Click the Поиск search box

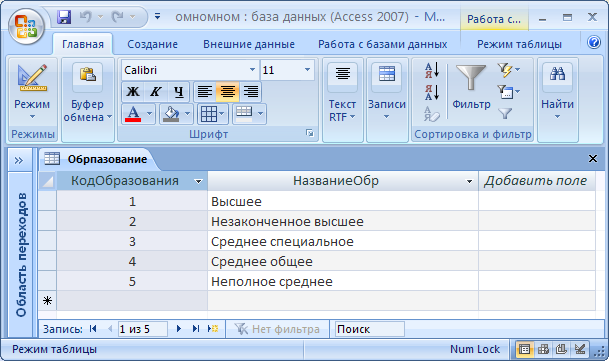(369, 329)
